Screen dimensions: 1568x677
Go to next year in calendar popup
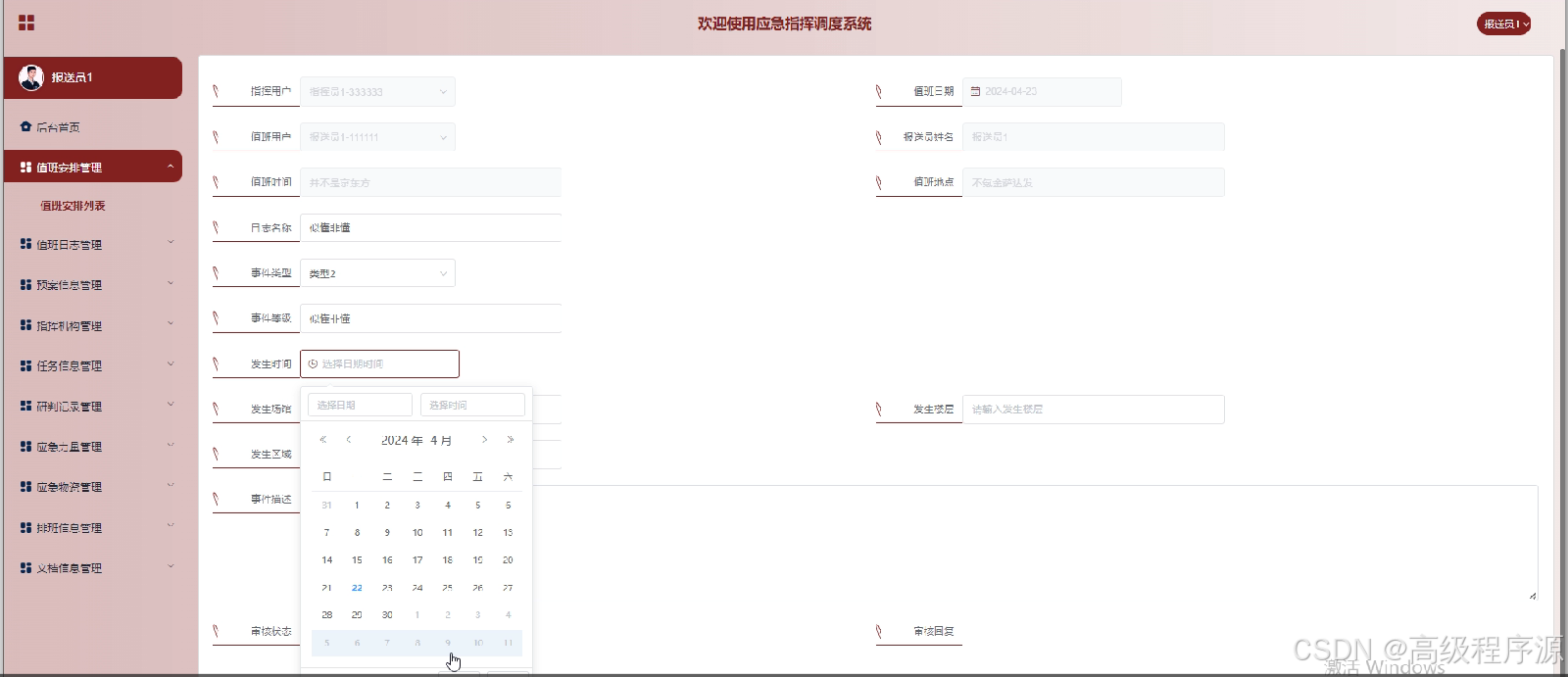pyautogui.click(x=510, y=440)
